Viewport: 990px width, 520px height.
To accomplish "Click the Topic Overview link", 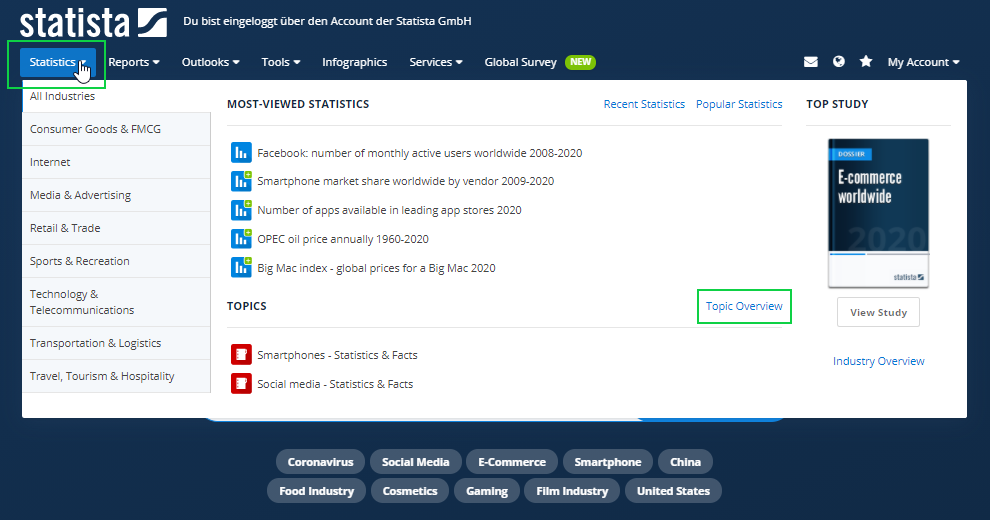I will [x=744, y=306].
